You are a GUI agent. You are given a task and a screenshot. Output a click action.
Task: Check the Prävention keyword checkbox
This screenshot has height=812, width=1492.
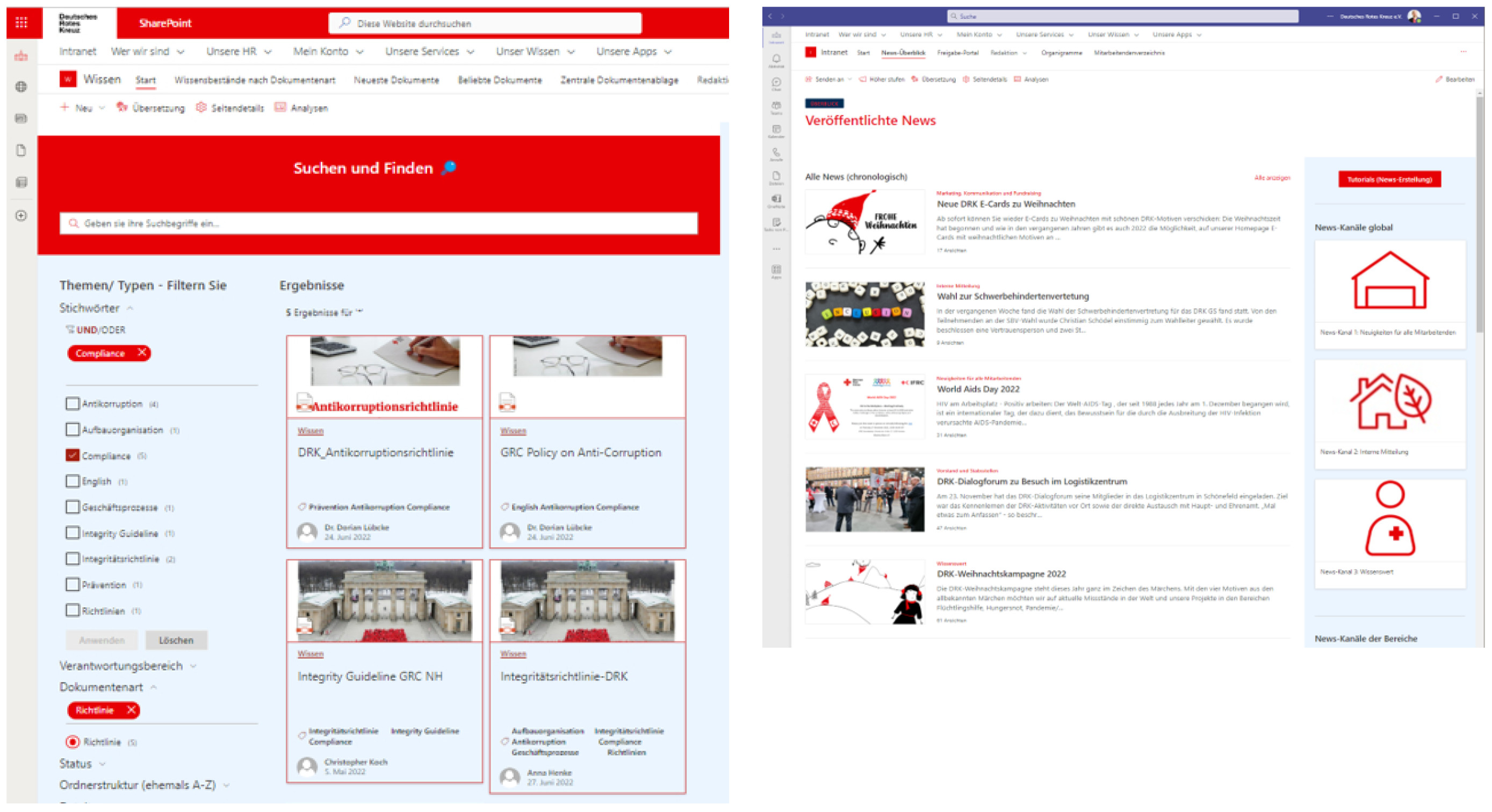click(73, 584)
